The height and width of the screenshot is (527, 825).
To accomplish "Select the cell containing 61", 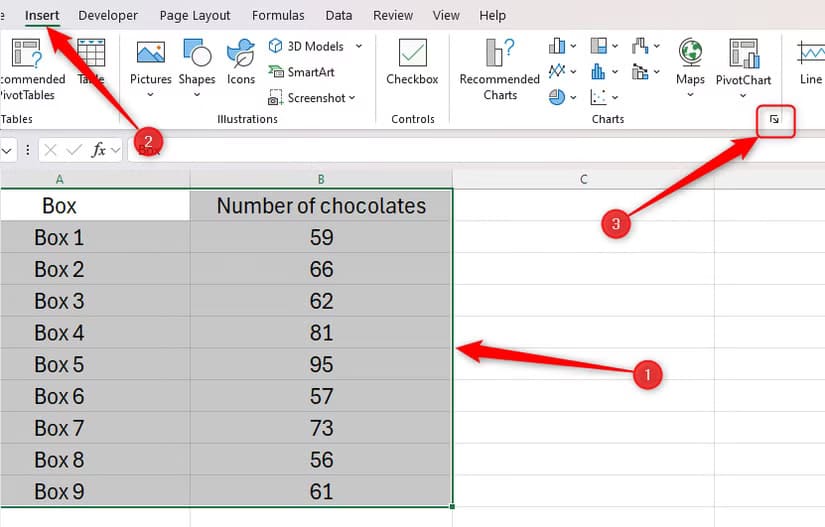I will pos(321,491).
